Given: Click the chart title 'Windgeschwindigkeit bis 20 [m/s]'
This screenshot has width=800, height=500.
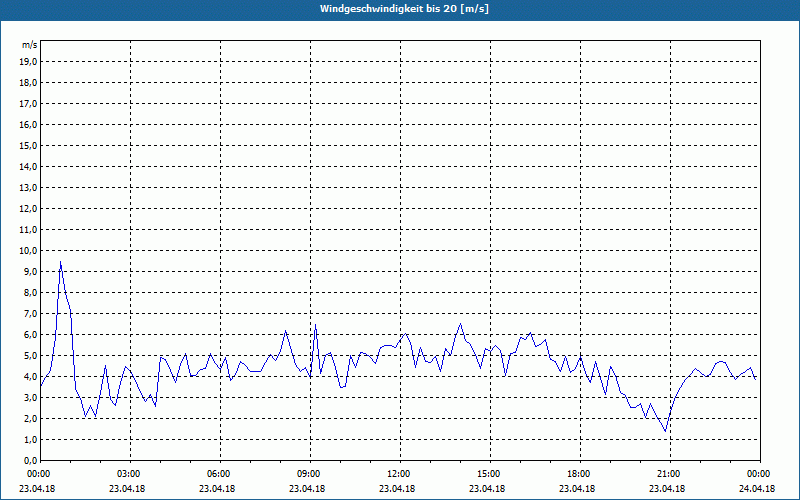Looking at the screenshot, I should 404,9.
